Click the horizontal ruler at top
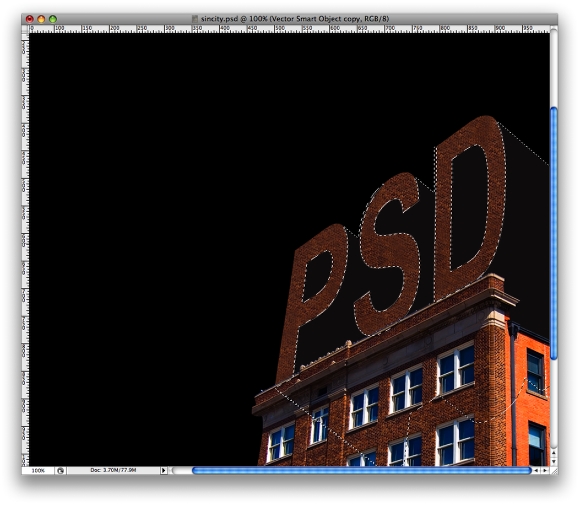Viewport: 580px width, 505px height. 289,29
